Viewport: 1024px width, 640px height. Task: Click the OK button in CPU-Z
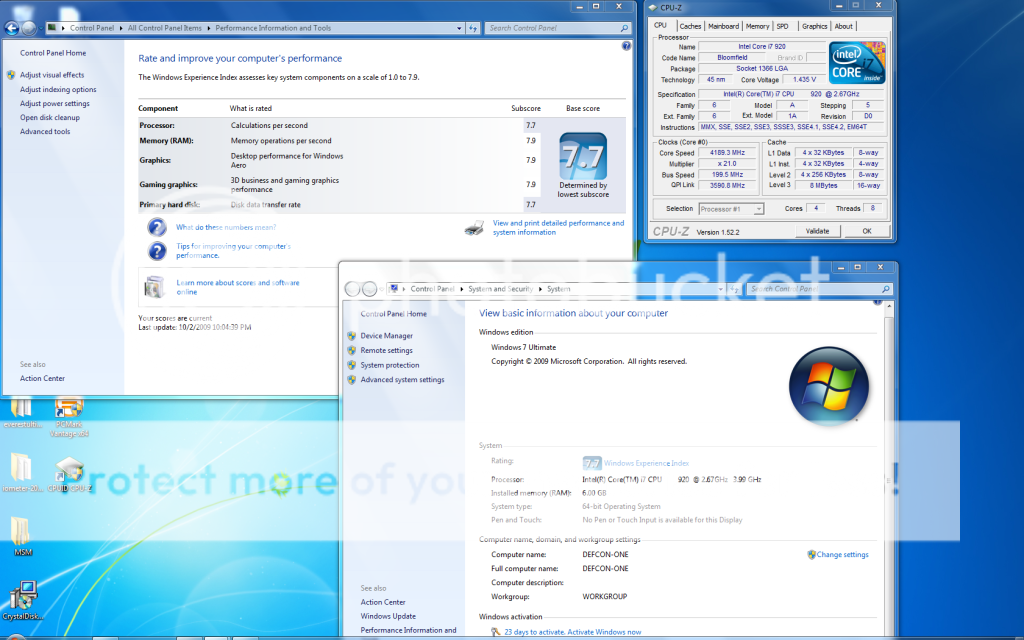pos(866,231)
